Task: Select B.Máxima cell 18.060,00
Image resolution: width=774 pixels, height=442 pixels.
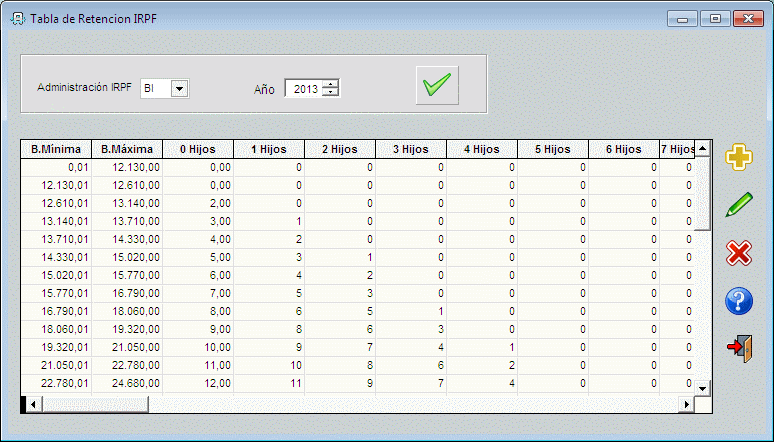Action: coord(127,311)
